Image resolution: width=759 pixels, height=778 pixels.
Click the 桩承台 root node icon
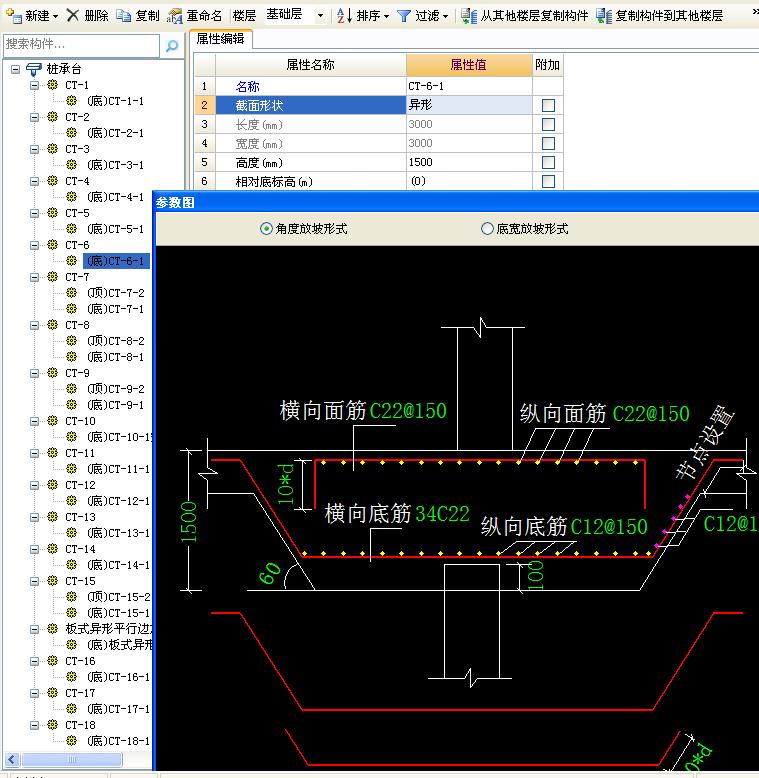(x=34, y=69)
